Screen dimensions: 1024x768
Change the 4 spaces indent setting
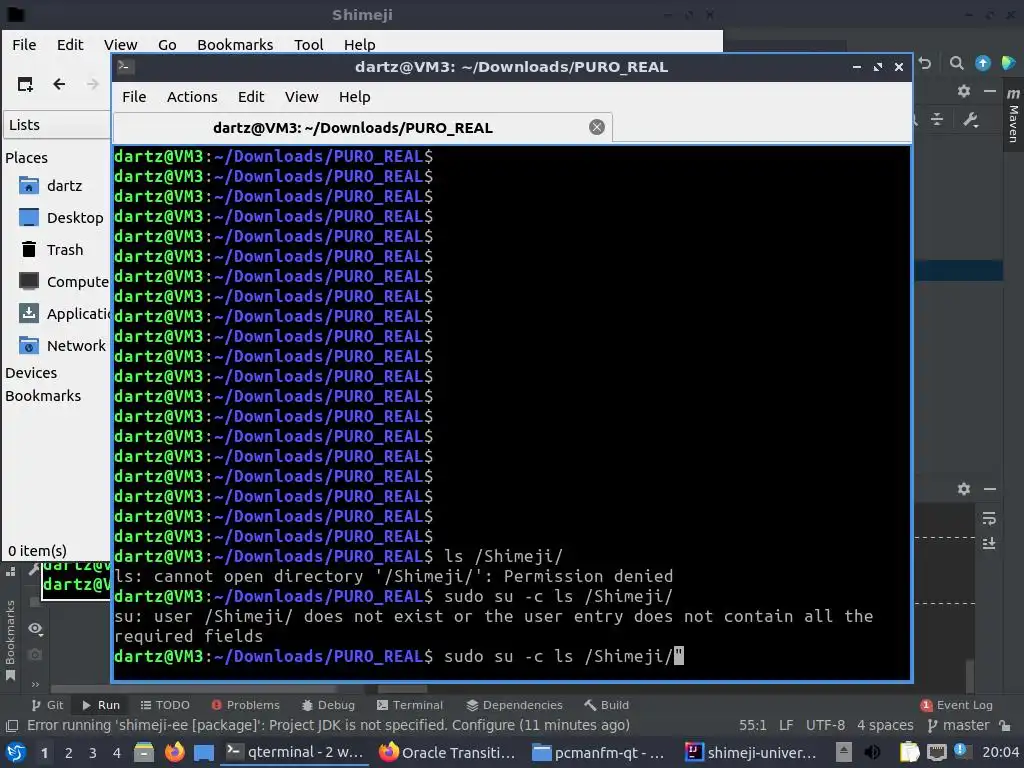(x=885, y=726)
